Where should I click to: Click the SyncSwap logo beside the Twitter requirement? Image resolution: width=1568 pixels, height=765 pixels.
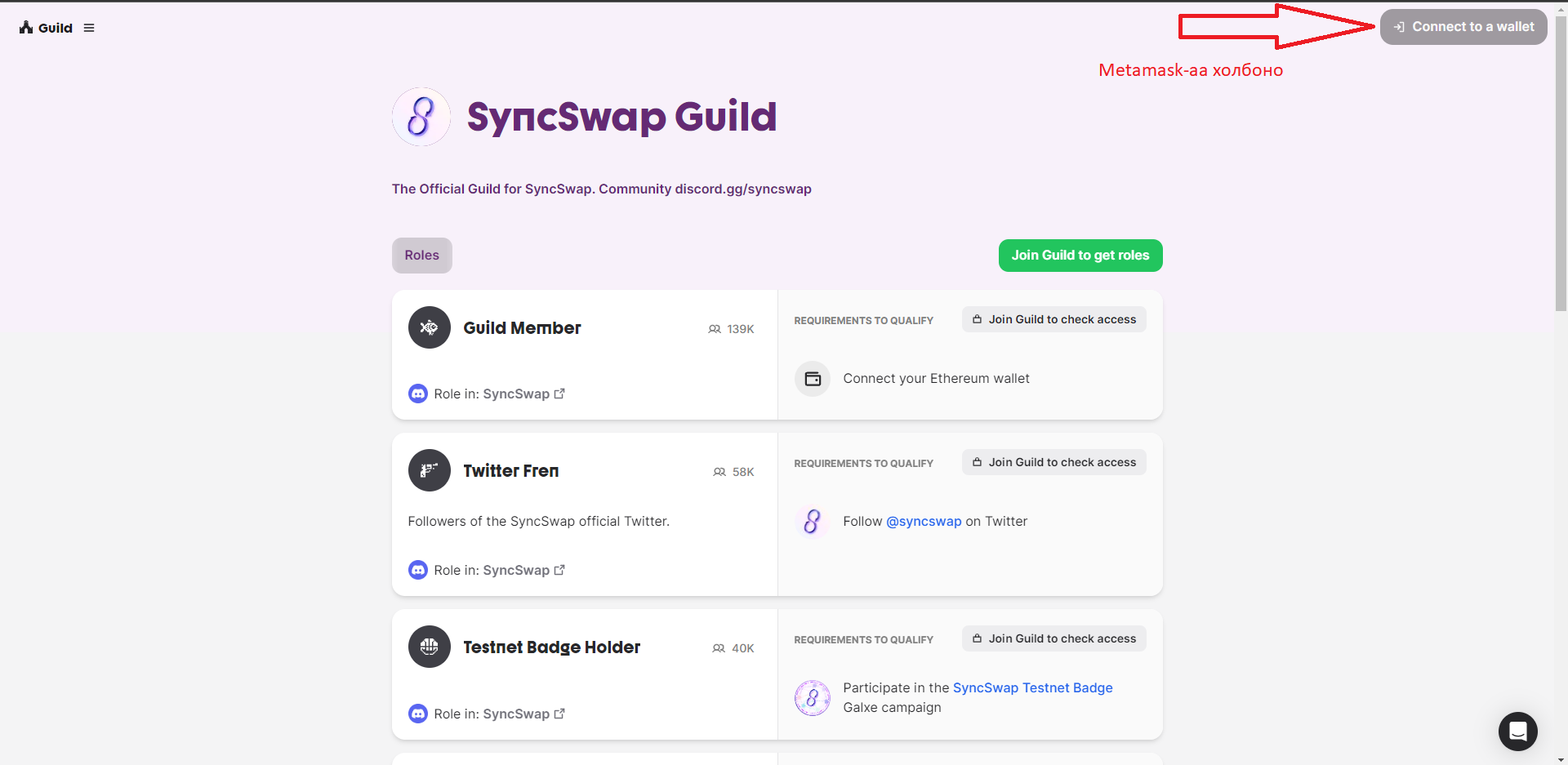coord(812,521)
